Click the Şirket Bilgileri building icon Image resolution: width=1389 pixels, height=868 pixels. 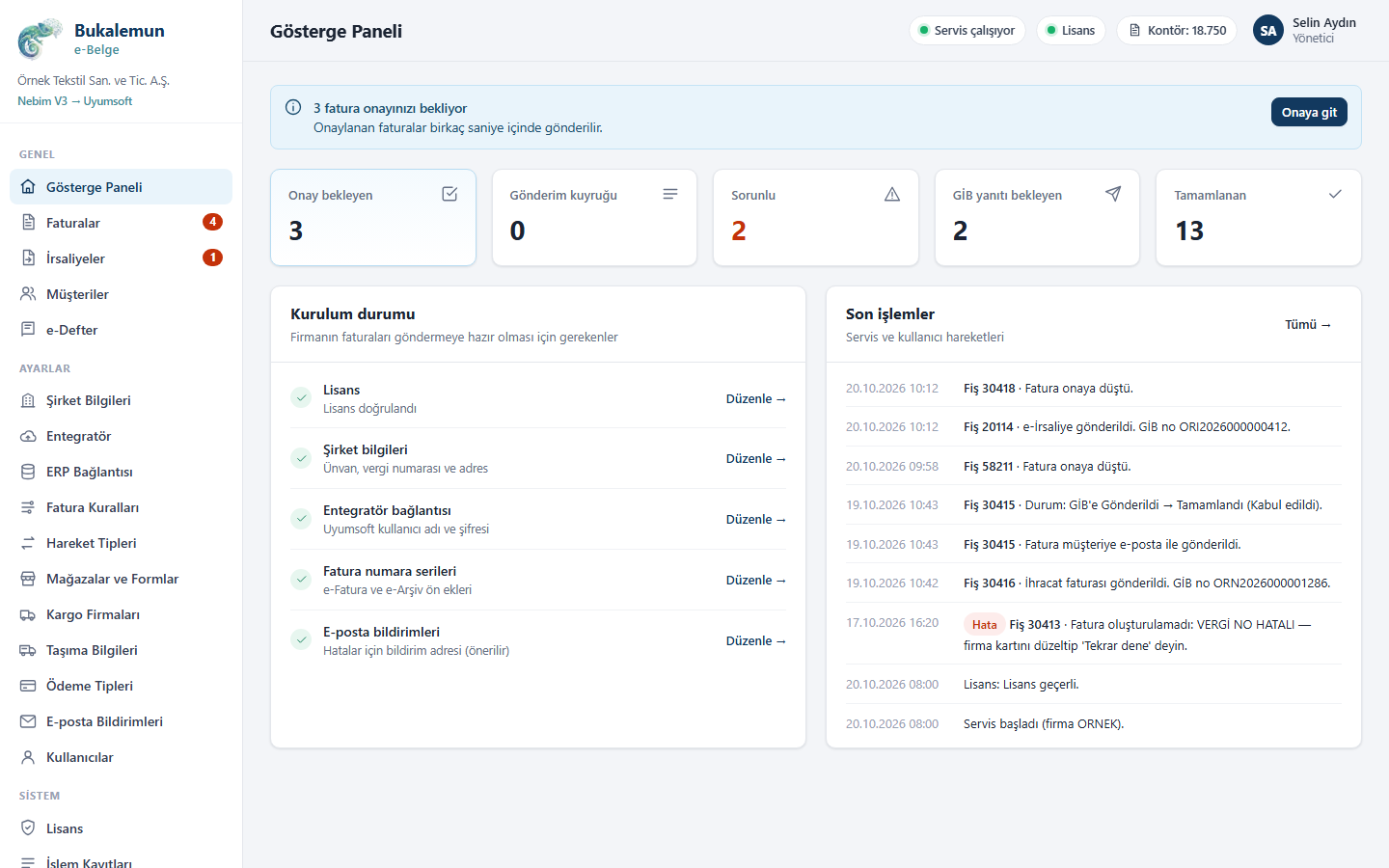[x=28, y=400]
